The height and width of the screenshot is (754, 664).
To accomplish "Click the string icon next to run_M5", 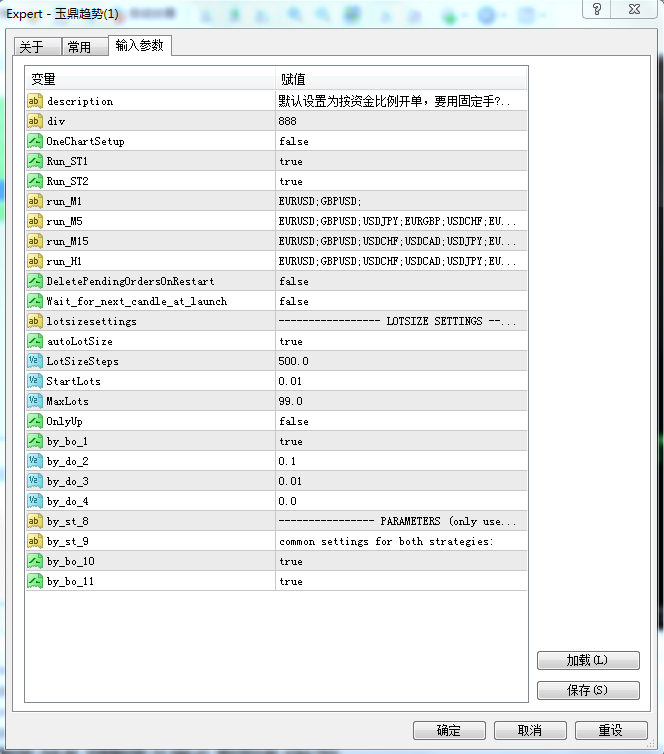I will coord(35,221).
